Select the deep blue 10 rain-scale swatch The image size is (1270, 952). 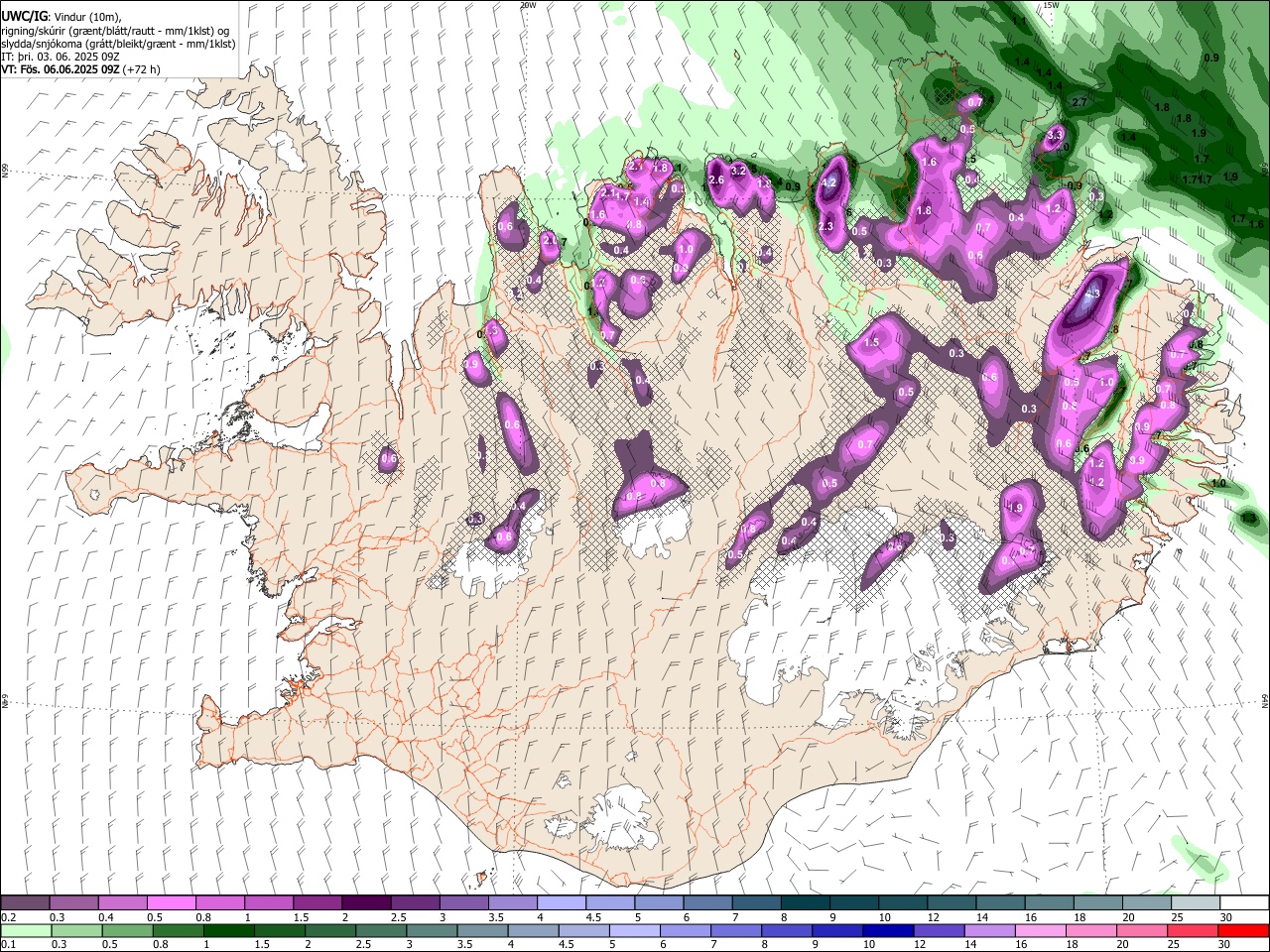tap(888, 930)
